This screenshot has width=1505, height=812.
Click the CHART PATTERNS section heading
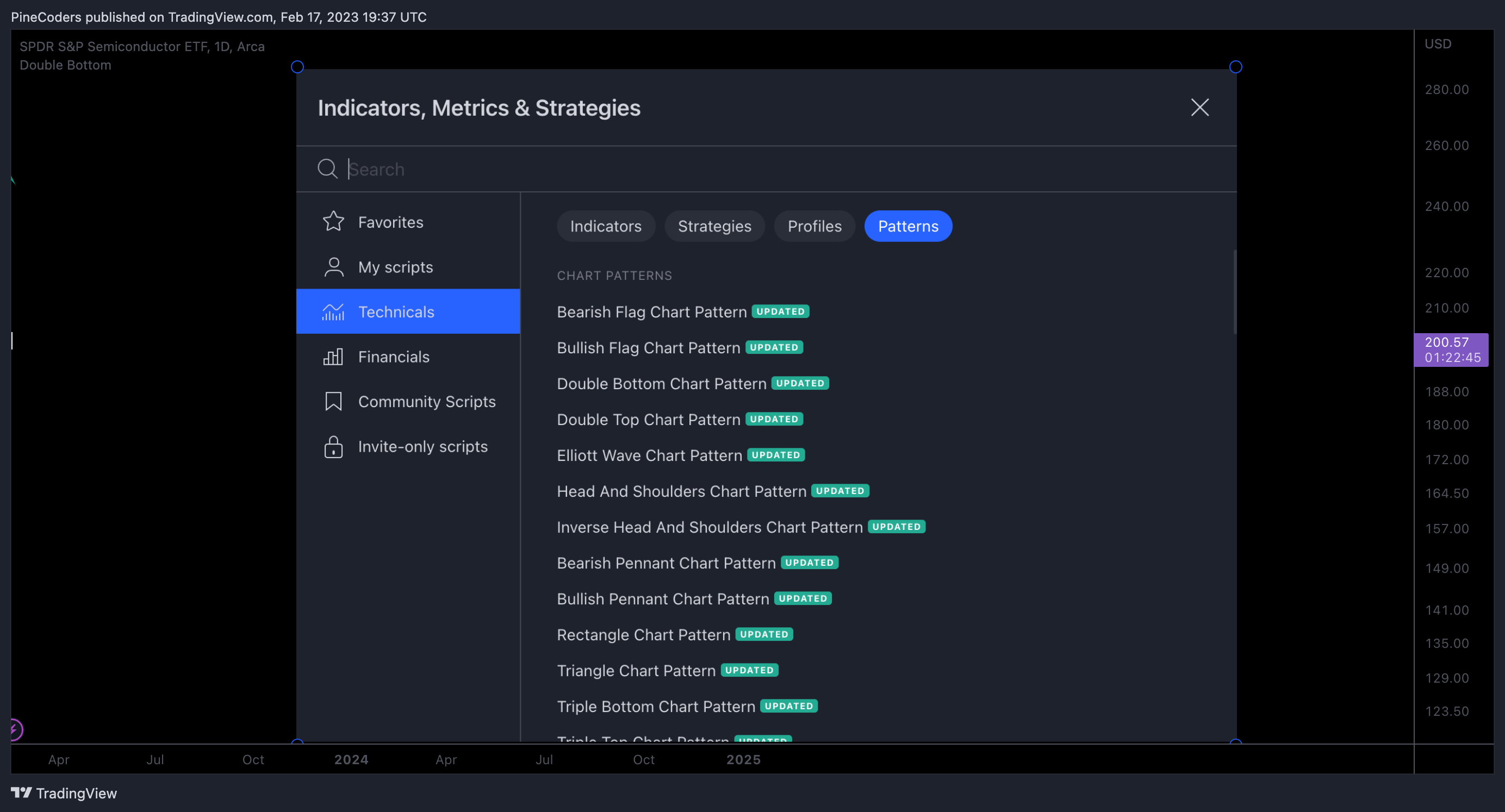click(614, 275)
